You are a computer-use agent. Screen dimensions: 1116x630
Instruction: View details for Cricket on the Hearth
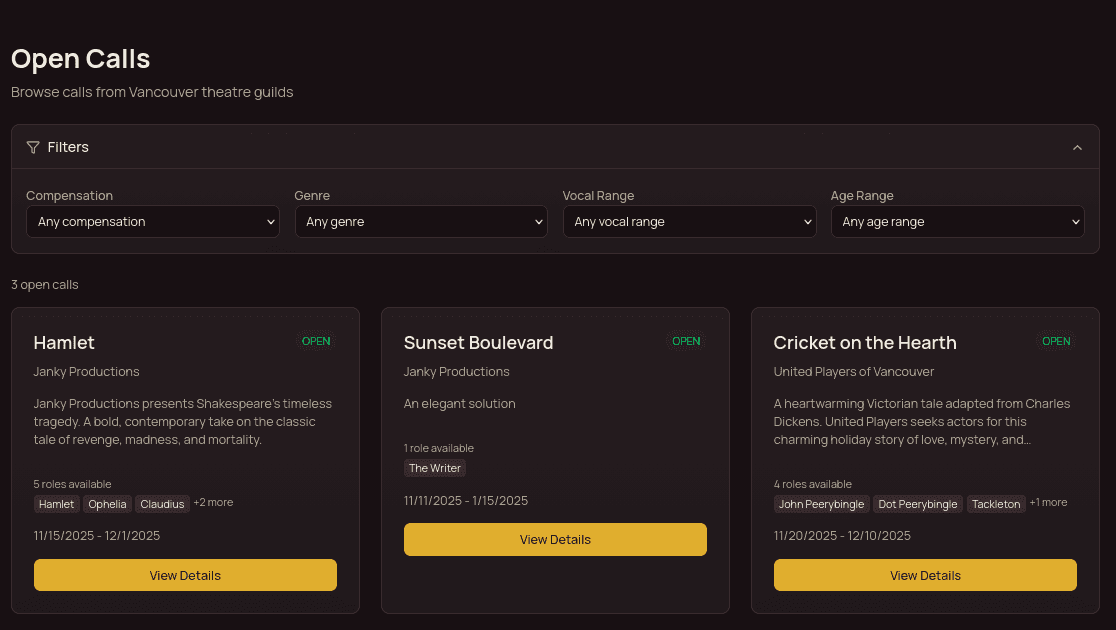tap(925, 575)
